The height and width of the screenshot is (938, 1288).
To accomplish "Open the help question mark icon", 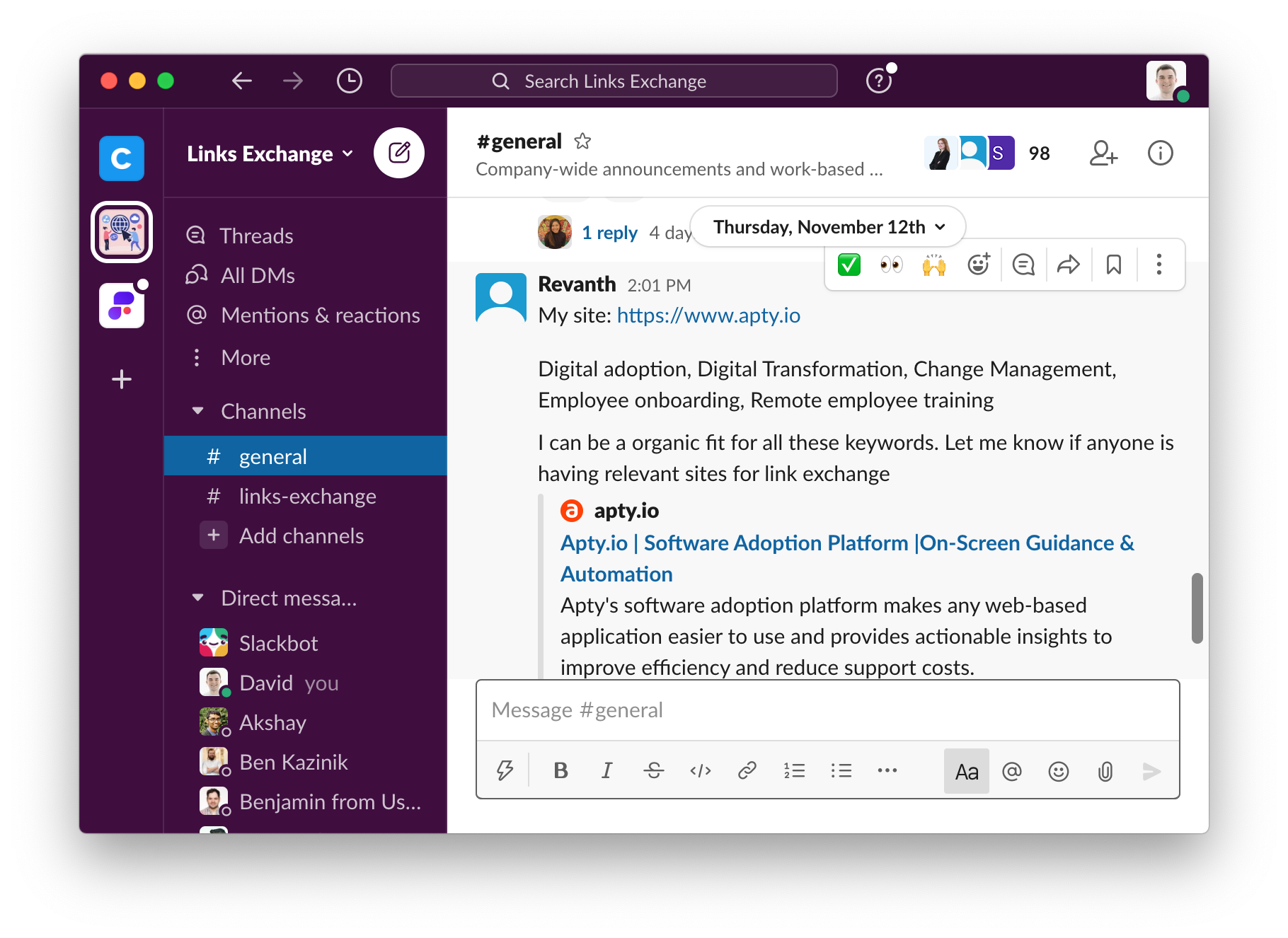I will pyautogui.click(x=879, y=81).
